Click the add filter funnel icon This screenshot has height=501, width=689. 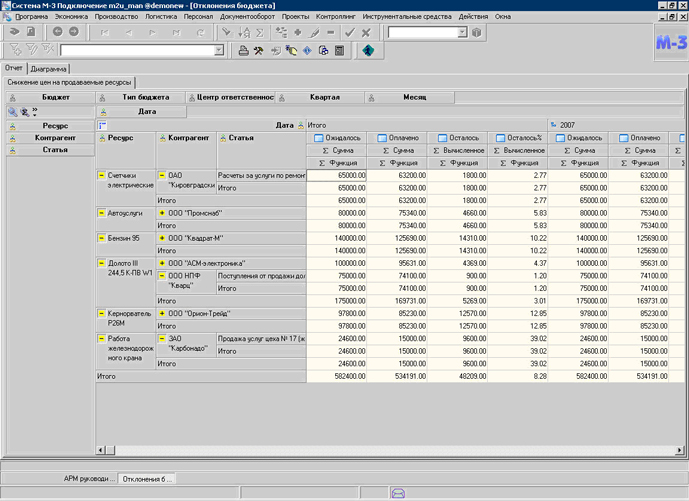[16, 50]
